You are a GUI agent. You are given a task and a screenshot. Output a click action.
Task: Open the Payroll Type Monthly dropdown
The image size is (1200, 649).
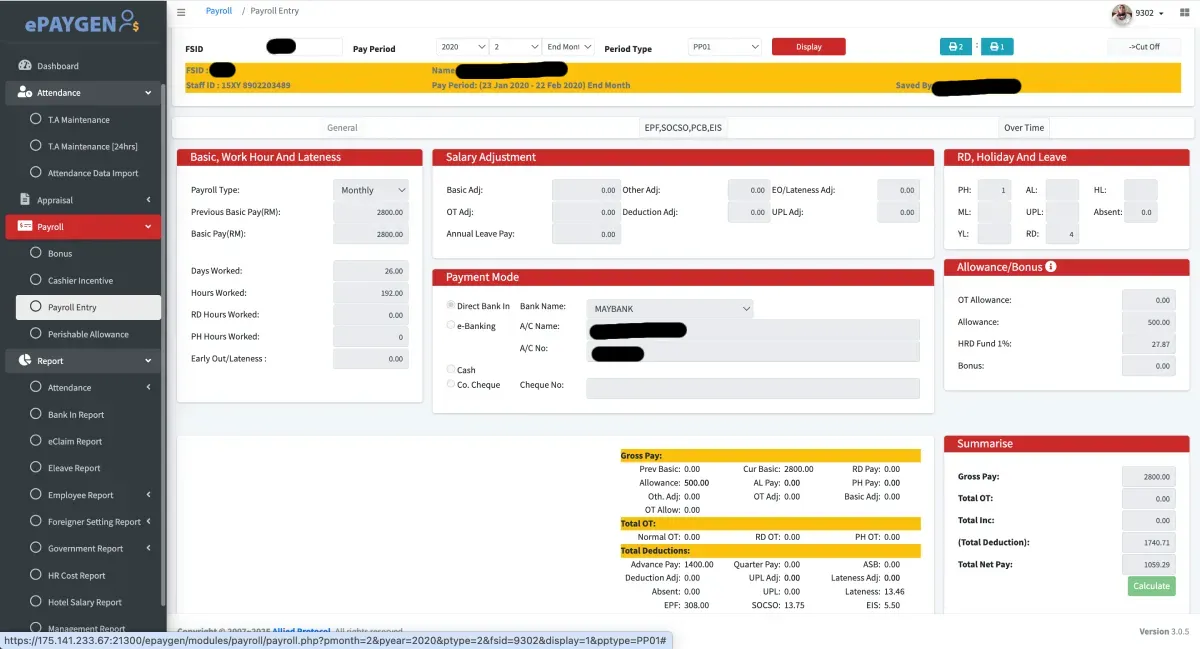pos(370,189)
